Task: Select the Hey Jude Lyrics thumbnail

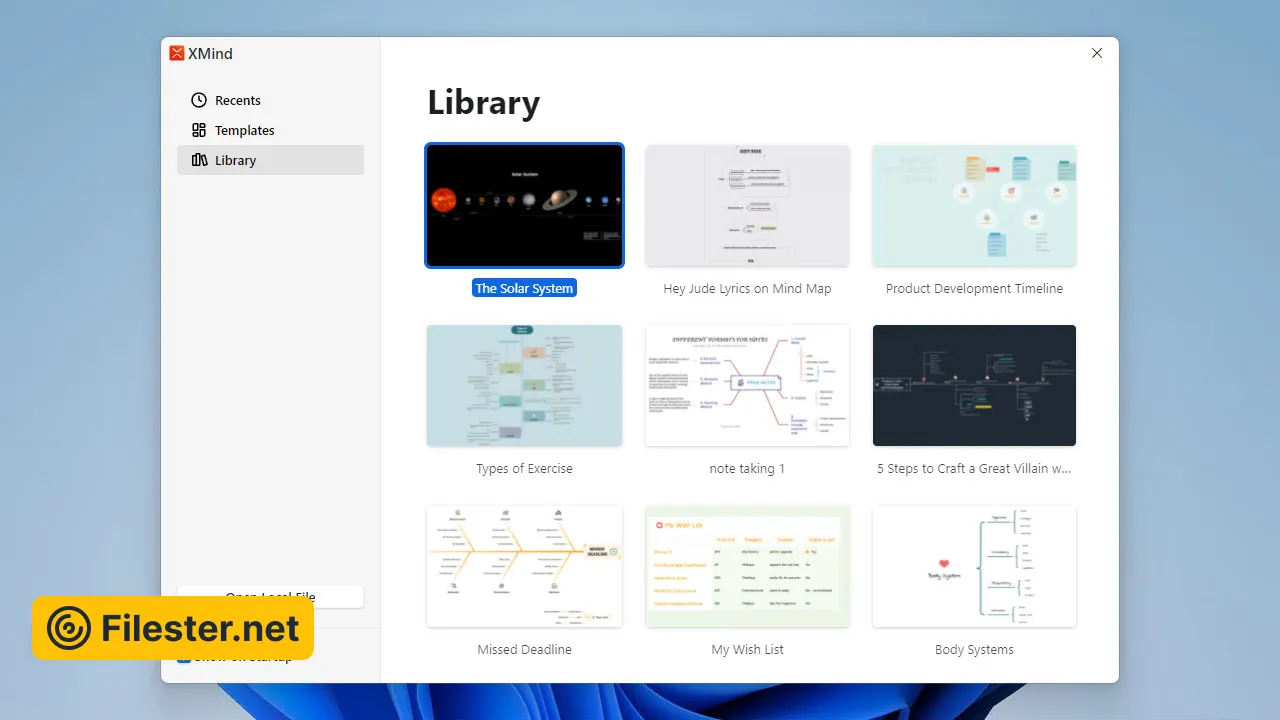Action: pos(747,205)
